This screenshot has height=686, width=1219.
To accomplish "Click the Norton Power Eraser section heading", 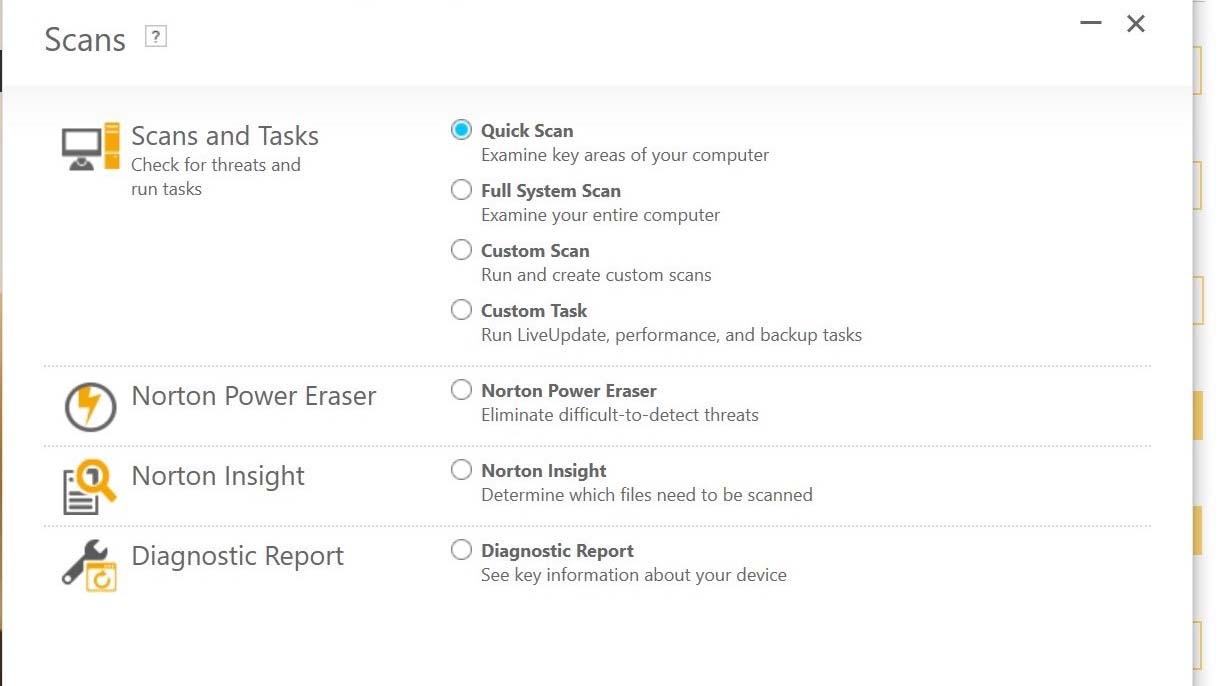I will [254, 396].
